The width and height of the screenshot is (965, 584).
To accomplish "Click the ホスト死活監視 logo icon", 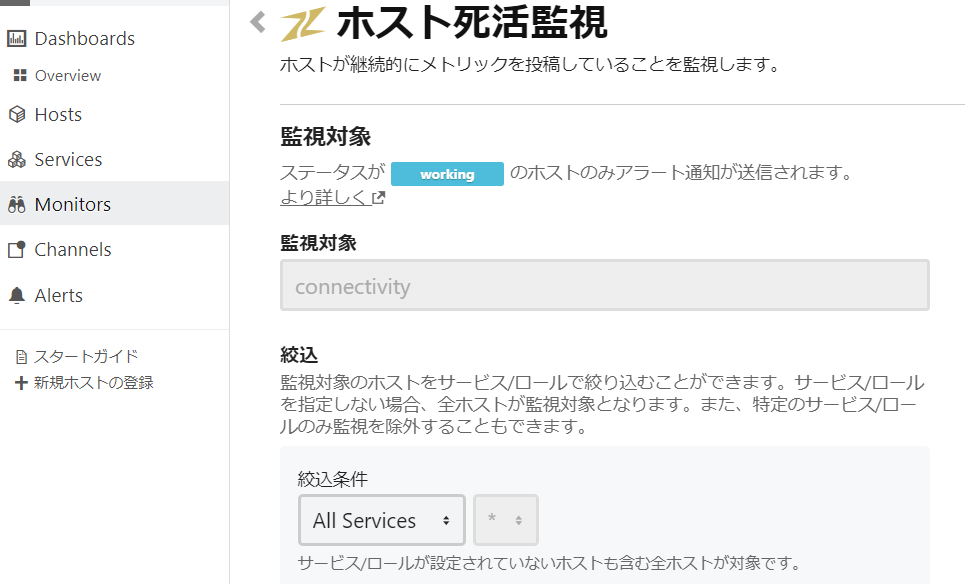I will [302, 25].
